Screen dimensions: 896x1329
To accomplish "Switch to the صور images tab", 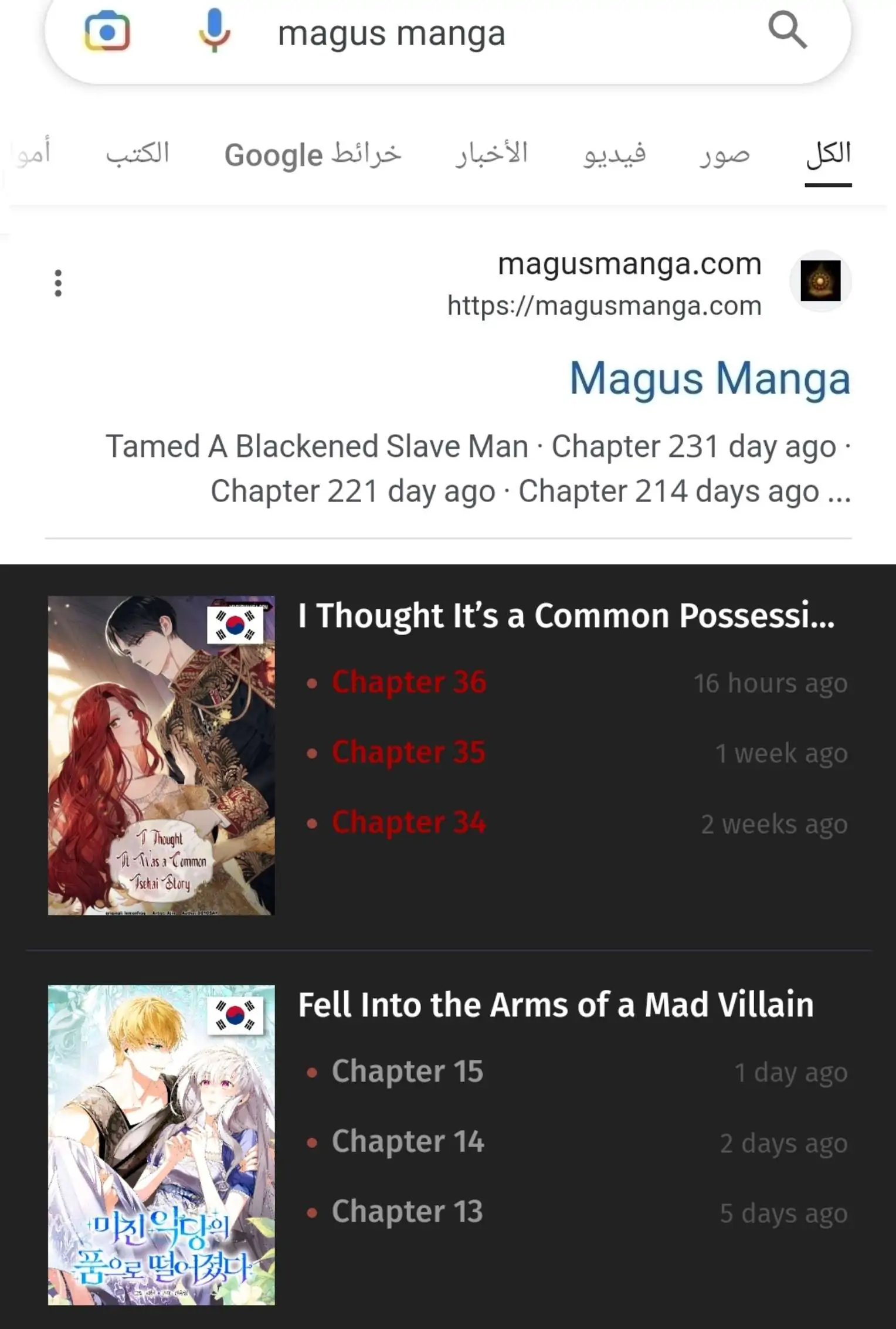I will [724, 154].
